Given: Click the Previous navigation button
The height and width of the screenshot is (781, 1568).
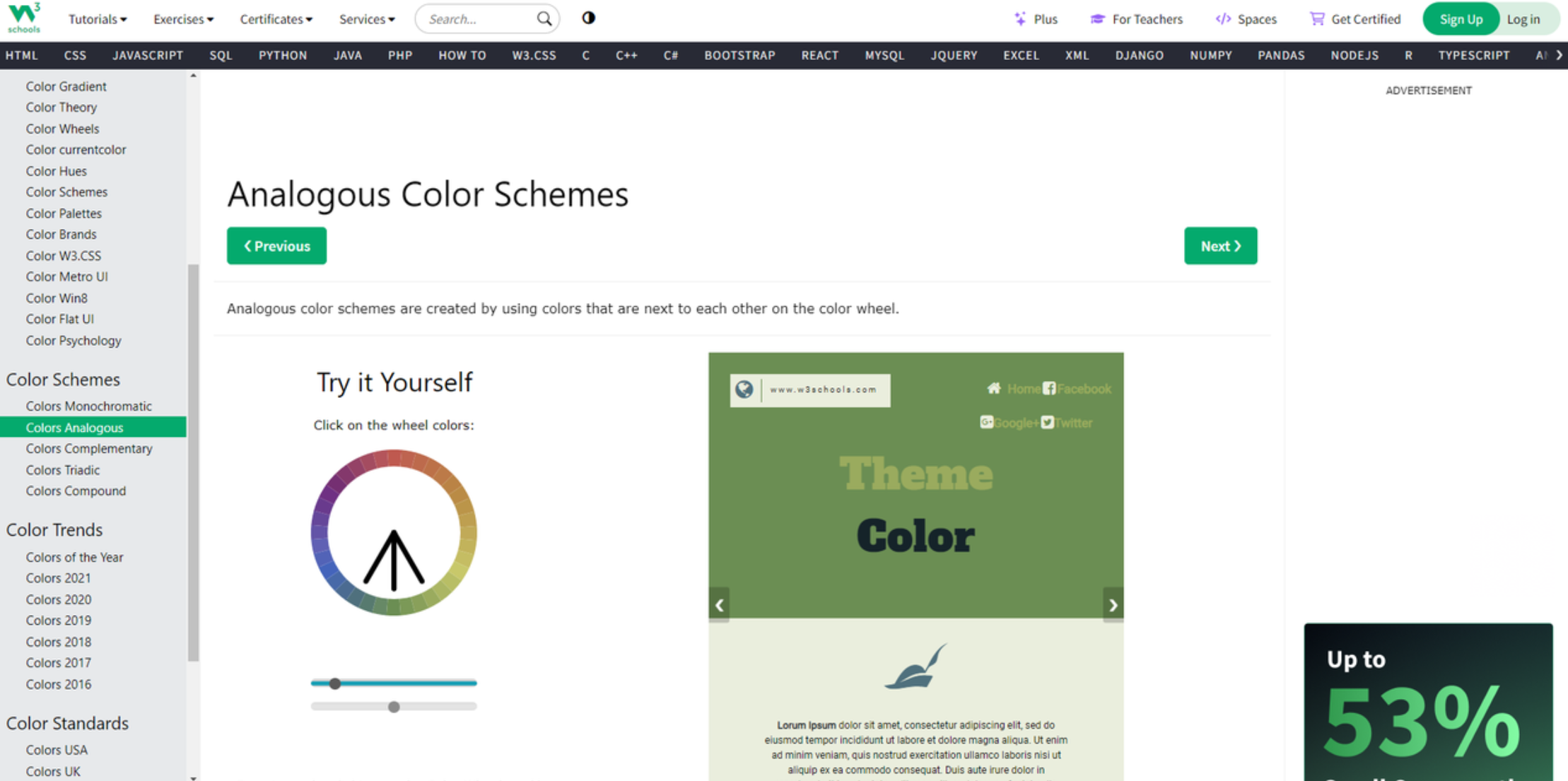Looking at the screenshot, I should (x=276, y=245).
